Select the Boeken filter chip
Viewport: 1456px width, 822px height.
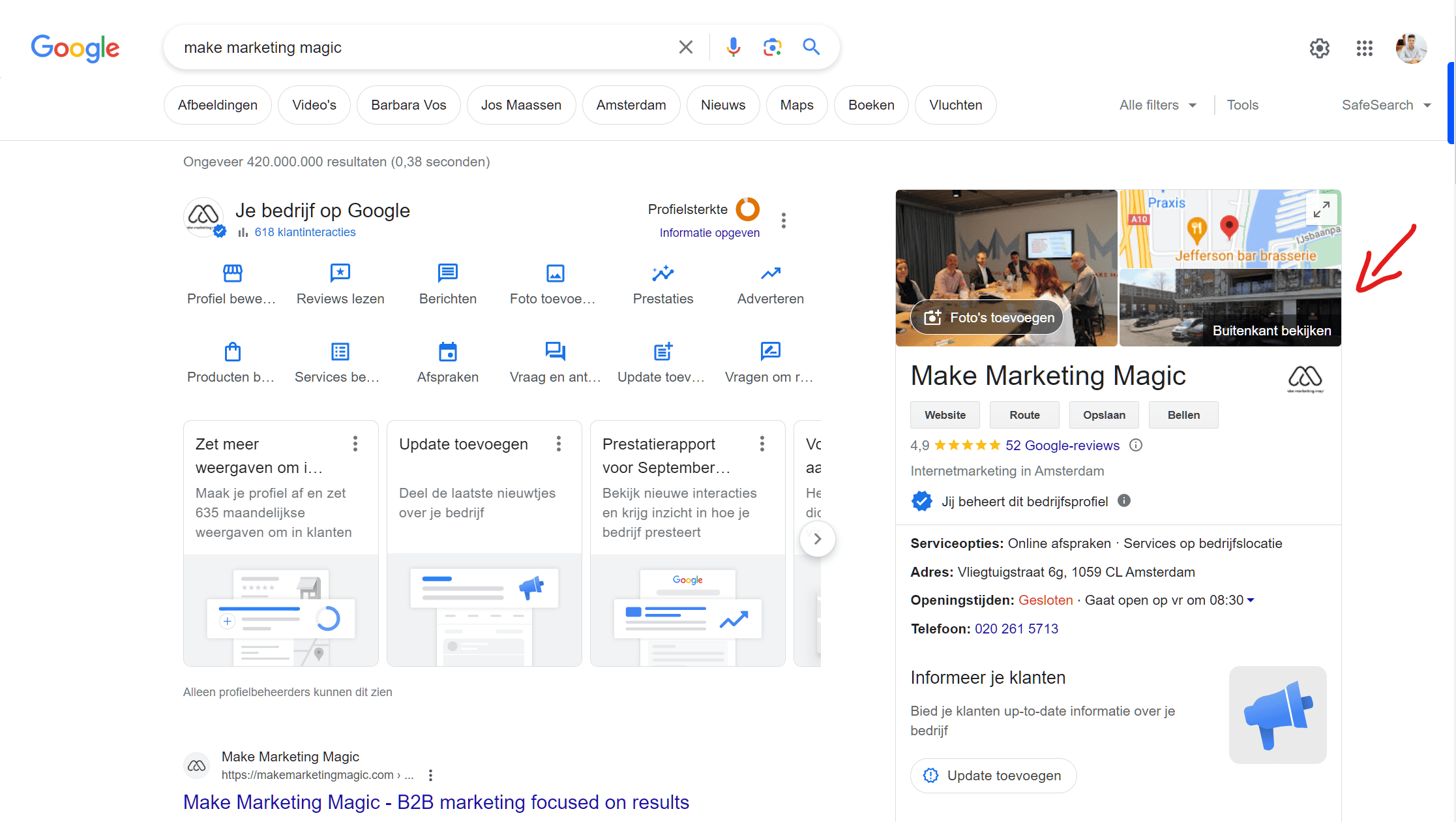coord(871,105)
